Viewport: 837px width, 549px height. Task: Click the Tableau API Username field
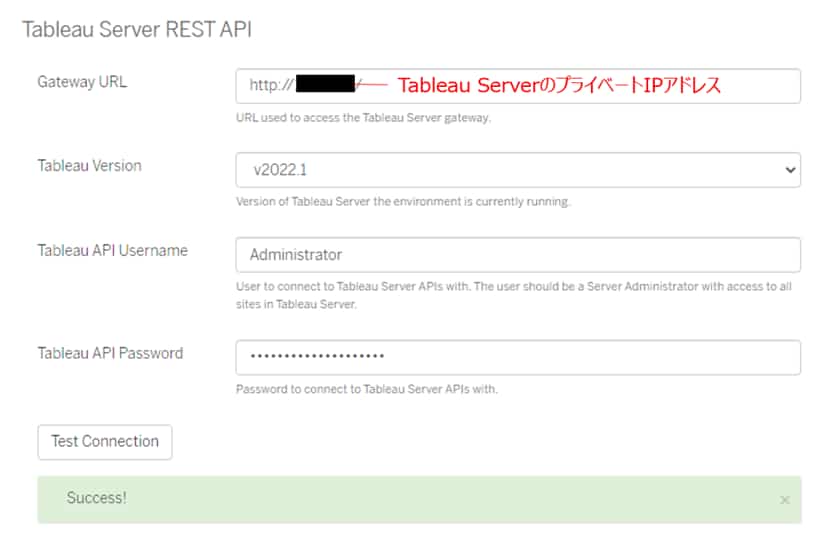point(518,255)
